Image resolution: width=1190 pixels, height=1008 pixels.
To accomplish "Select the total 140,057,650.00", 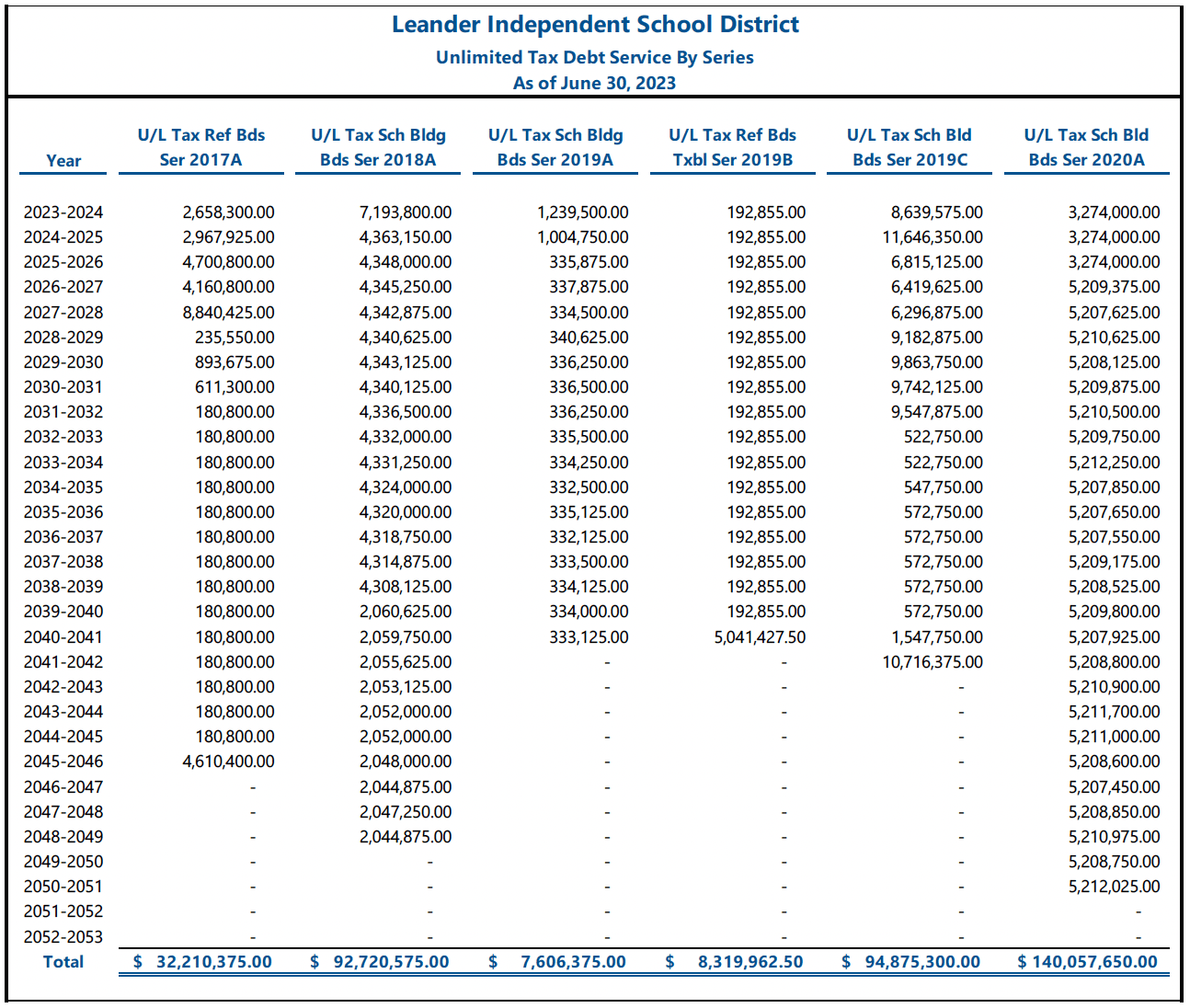I will point(1095,962).
